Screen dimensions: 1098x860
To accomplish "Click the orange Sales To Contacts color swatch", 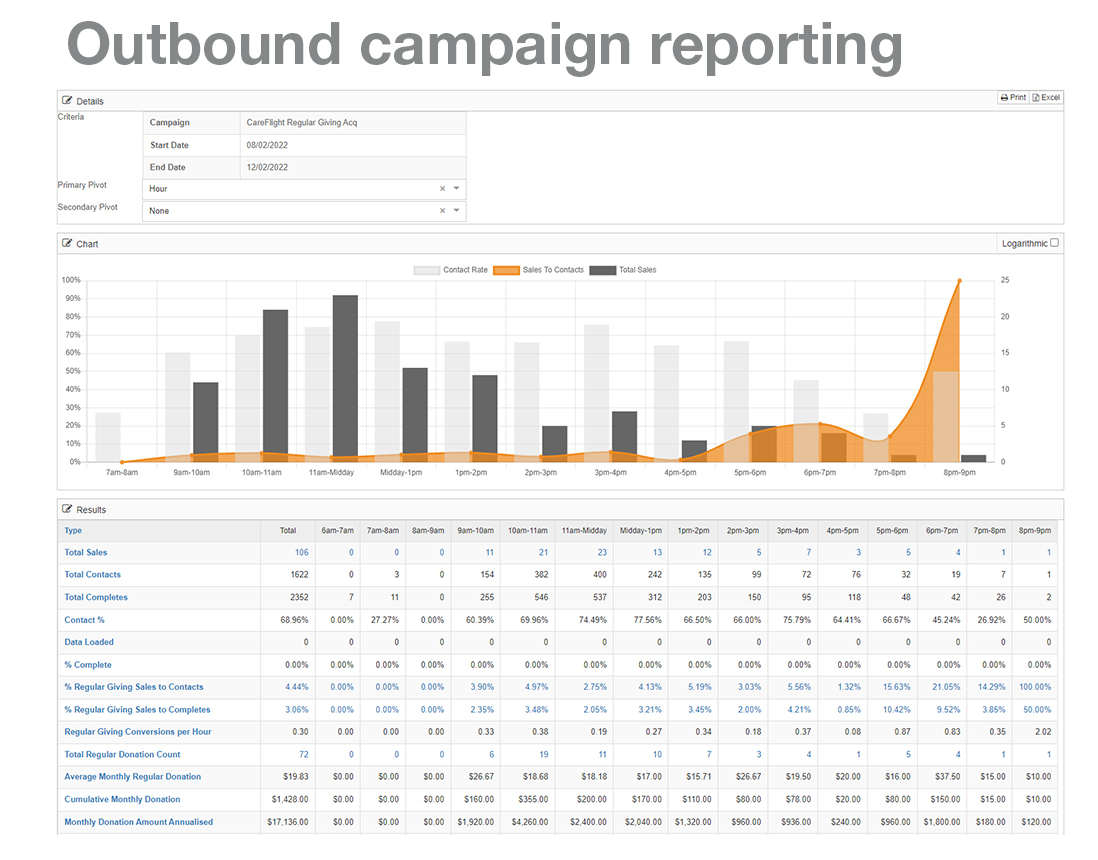I will click(506, 268).
